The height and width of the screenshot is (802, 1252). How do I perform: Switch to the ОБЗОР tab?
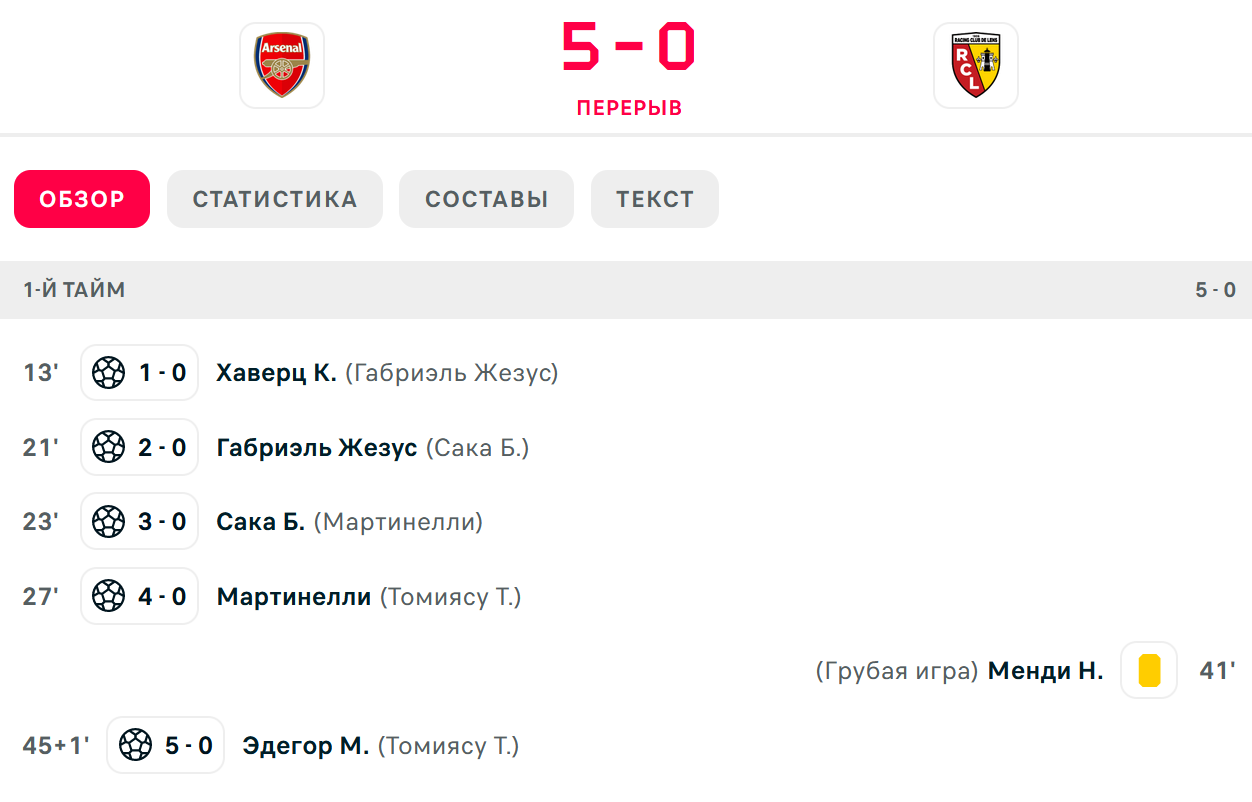point(82,199)
